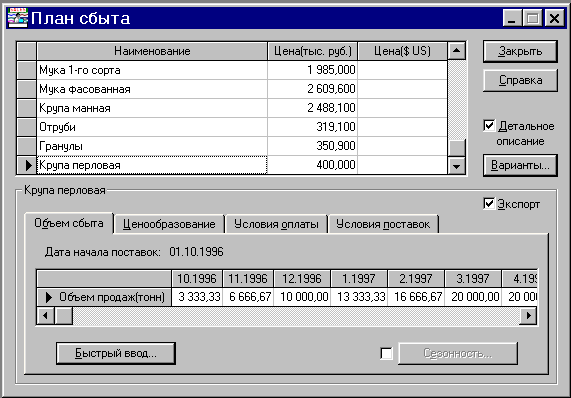
Task: Click the product list scroll up arrow
Action: pyautogui.click(x=456, y=51)
